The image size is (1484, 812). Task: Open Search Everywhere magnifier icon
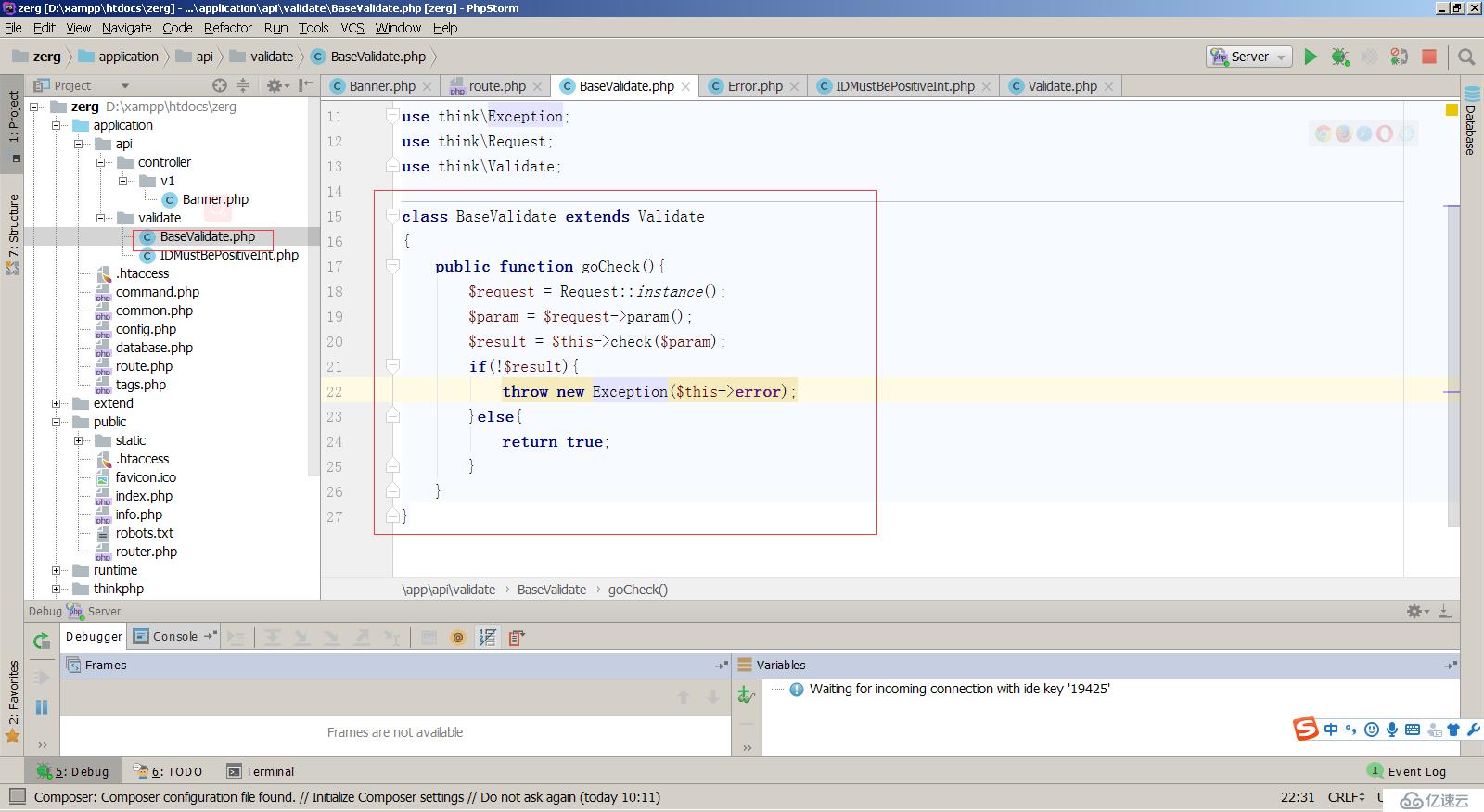pos(1466,57)
